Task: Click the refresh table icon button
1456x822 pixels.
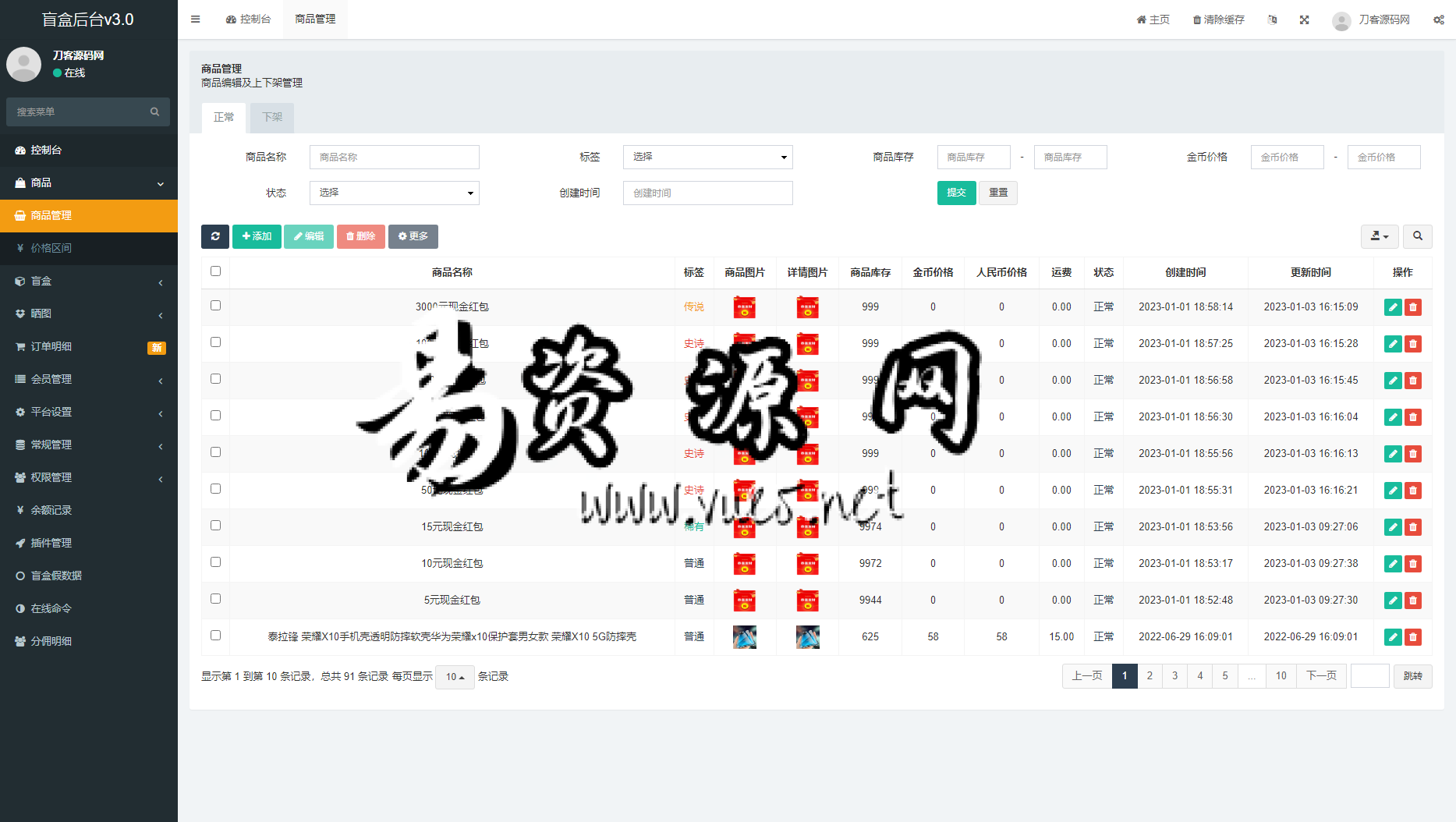Action: coord(214,236)
